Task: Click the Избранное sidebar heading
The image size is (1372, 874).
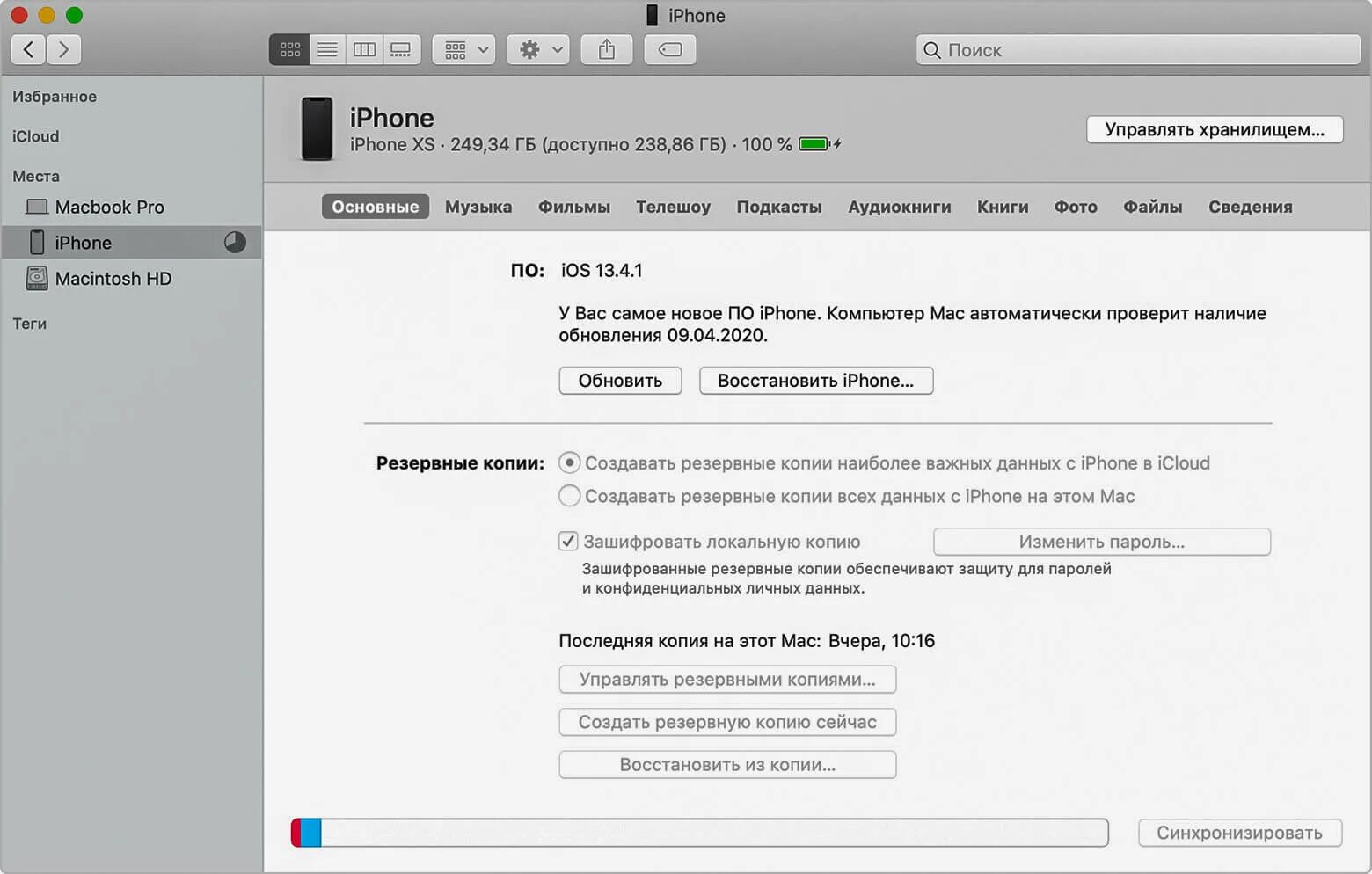Action: 55,97
